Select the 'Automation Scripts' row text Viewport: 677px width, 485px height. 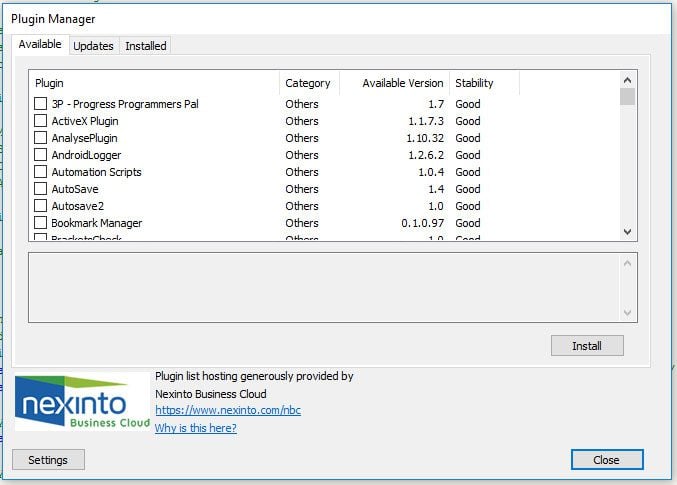[97, 172]
